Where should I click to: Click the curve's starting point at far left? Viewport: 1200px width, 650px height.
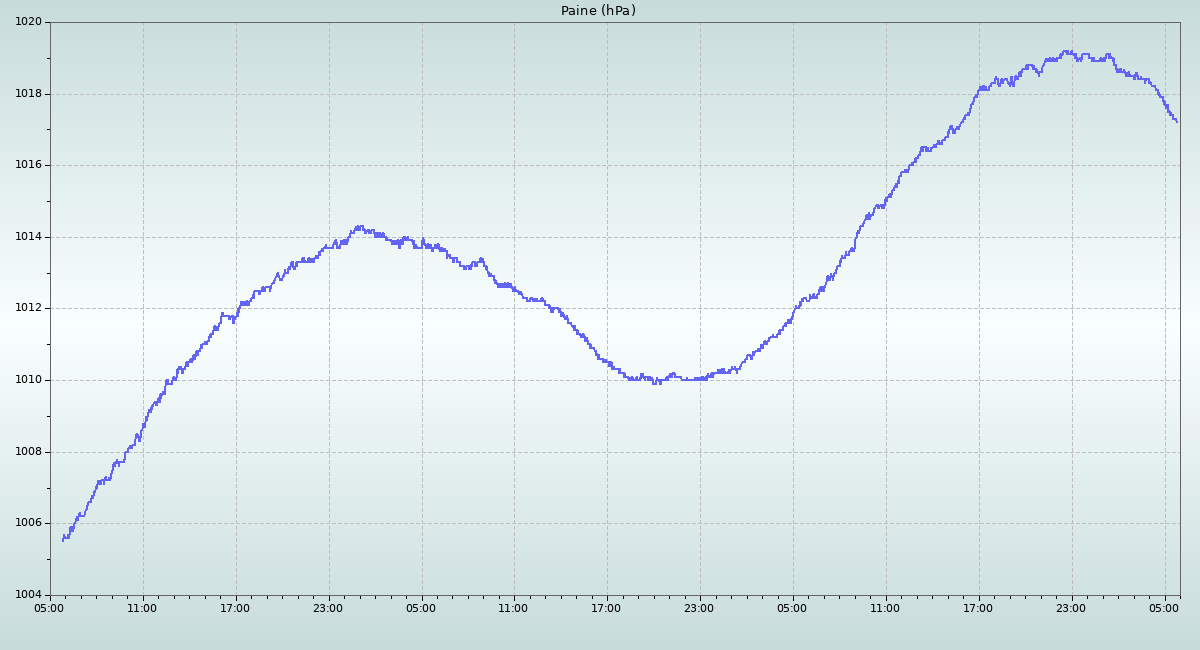pyautogui.click(x=63, y=540)
